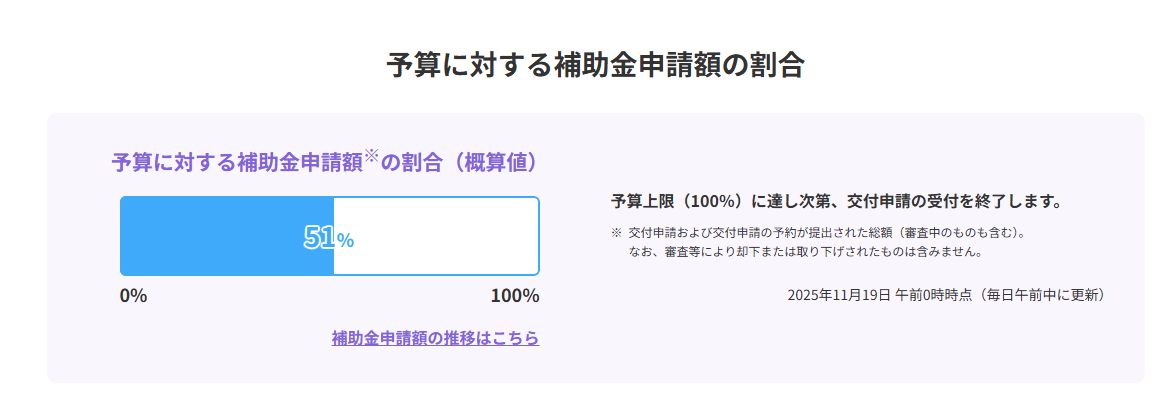
Task: Click the date 2025年11月19日
Action: pos(838,295)
